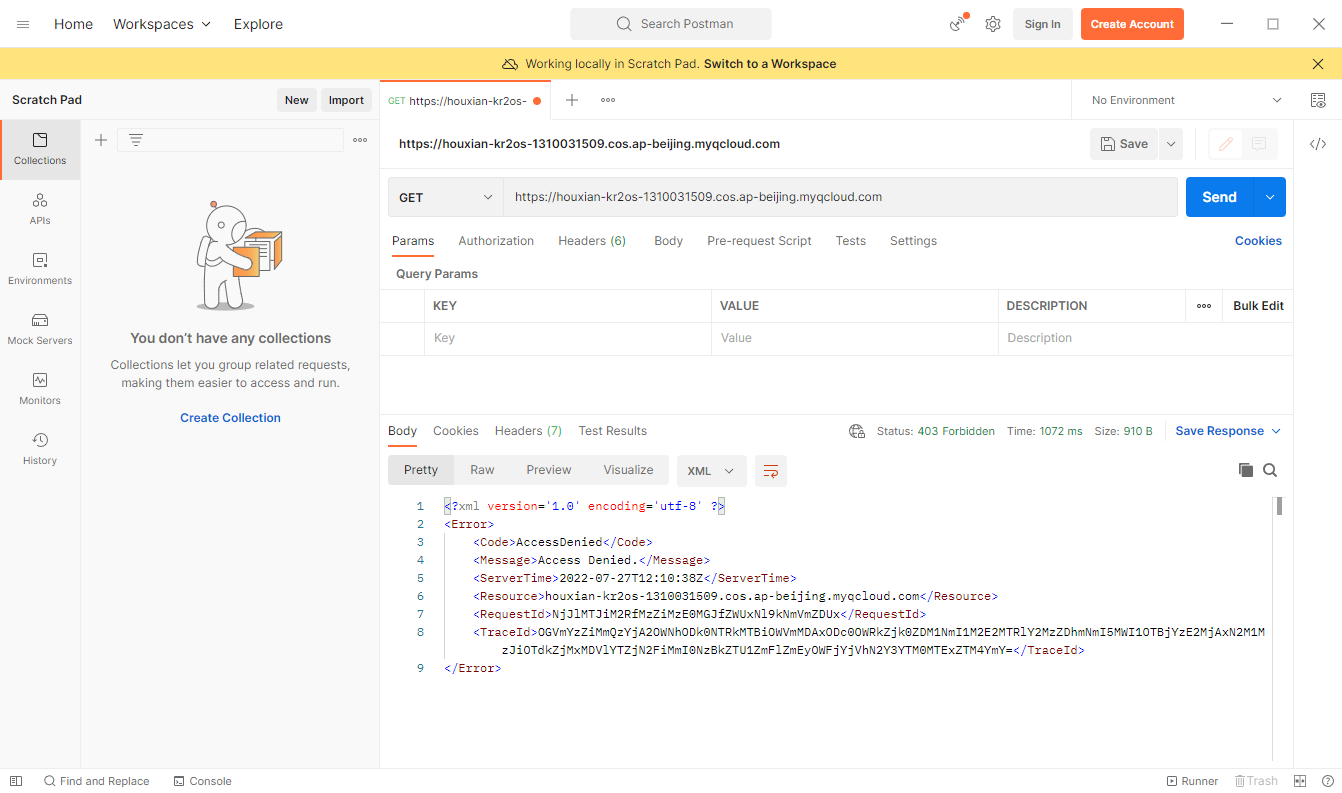Open the help icon in status bar

point(1327,781)
